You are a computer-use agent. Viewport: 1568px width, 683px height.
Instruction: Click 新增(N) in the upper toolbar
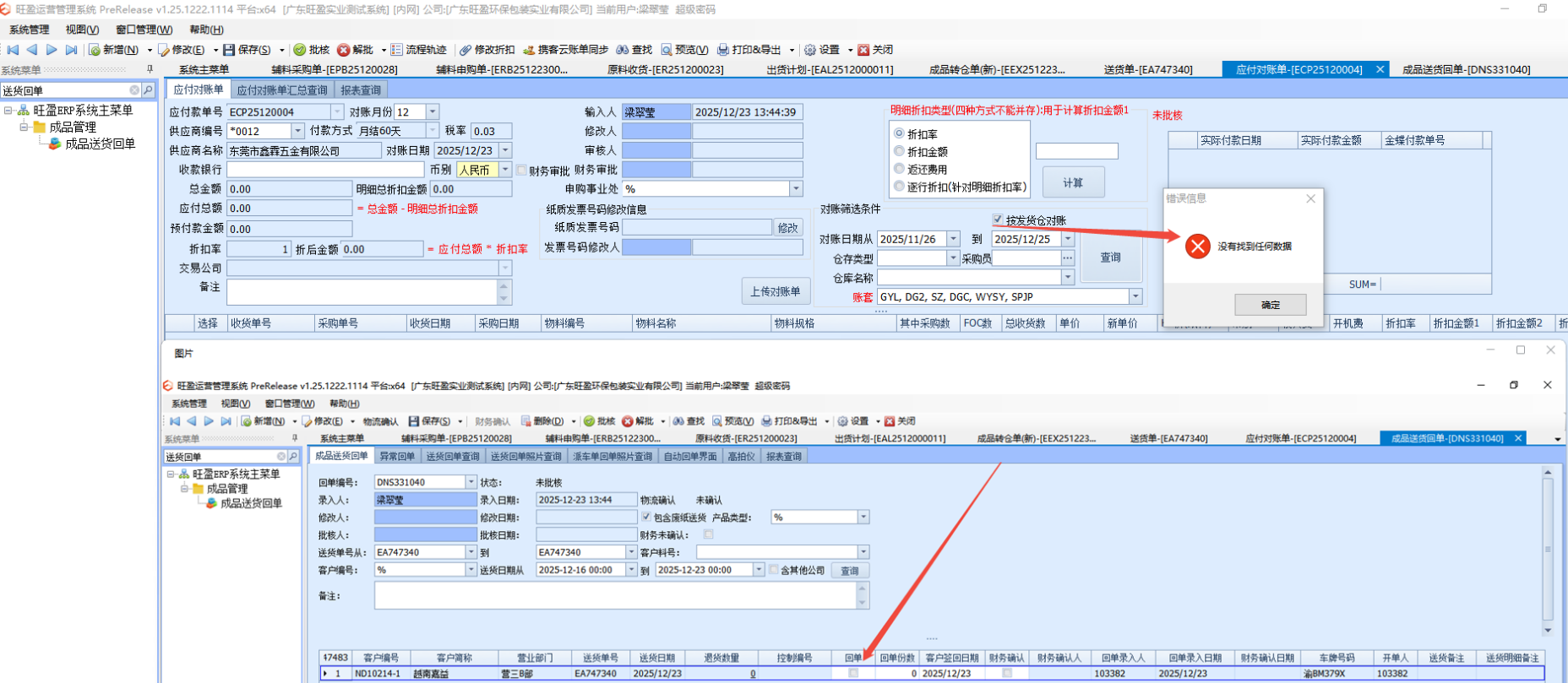pyautogui.click(x=114, y=50)
